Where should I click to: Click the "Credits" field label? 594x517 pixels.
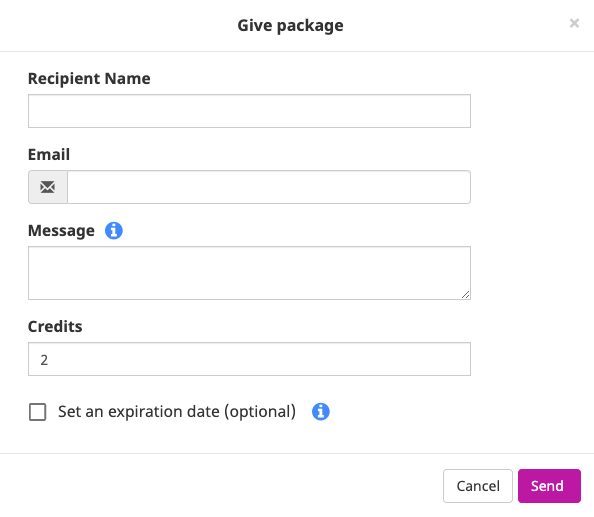coord(55,326)
